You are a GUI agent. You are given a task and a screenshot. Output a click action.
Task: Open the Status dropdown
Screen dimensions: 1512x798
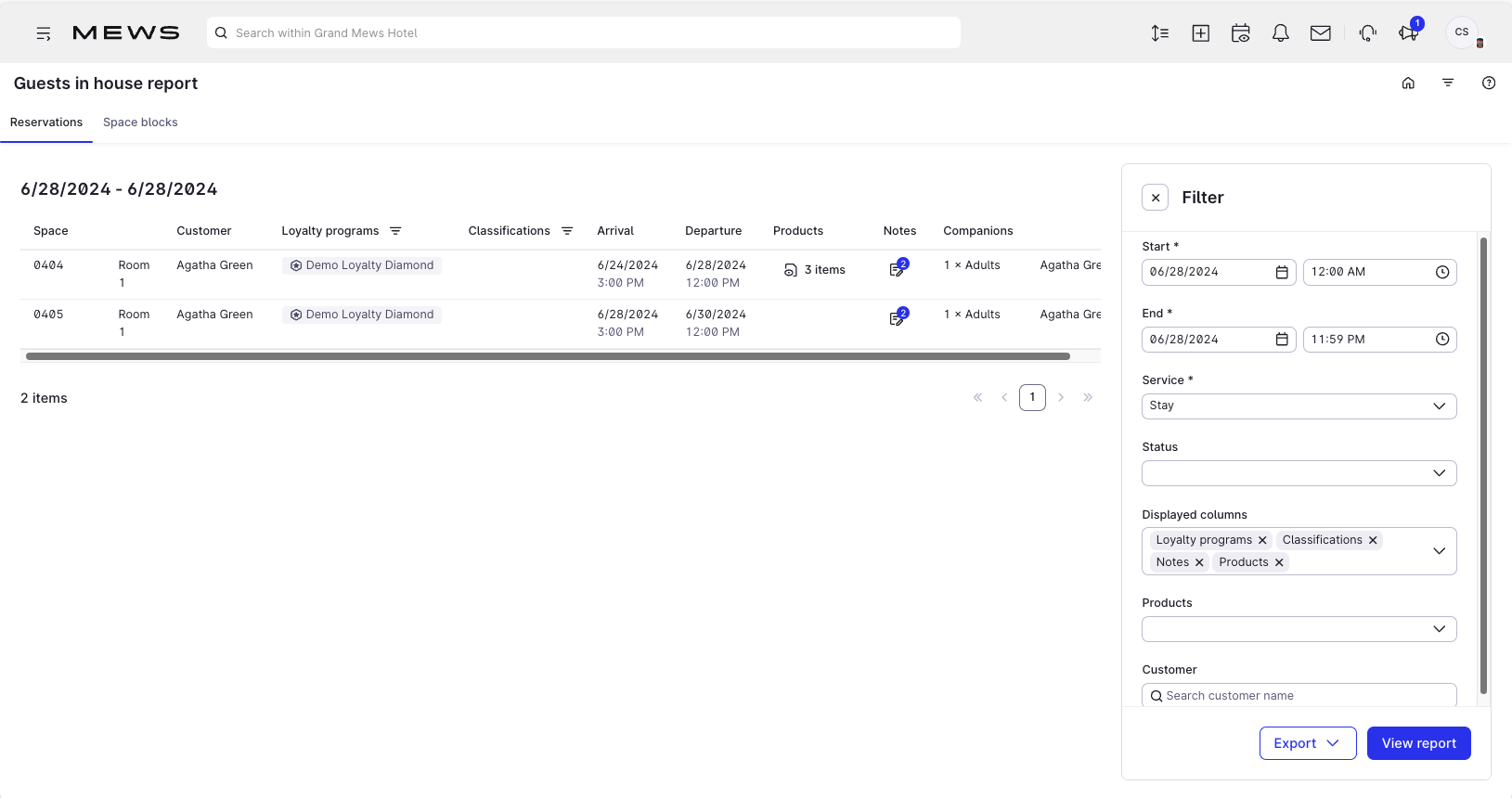pyautogui.click(x=1298, y=473)
